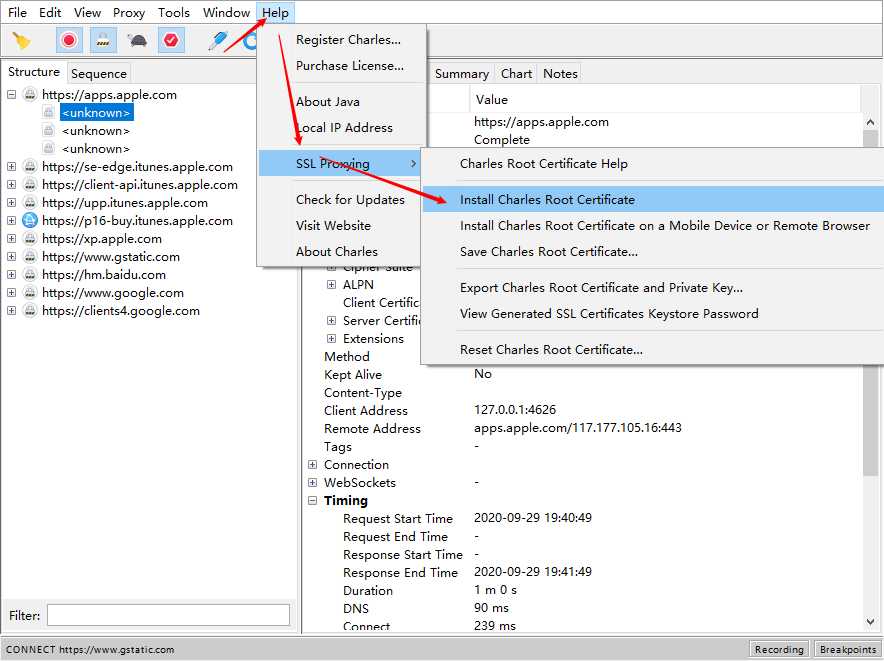Click the Recording status button
The height and width of the screenshot is (661, 884).
[779, 649]
